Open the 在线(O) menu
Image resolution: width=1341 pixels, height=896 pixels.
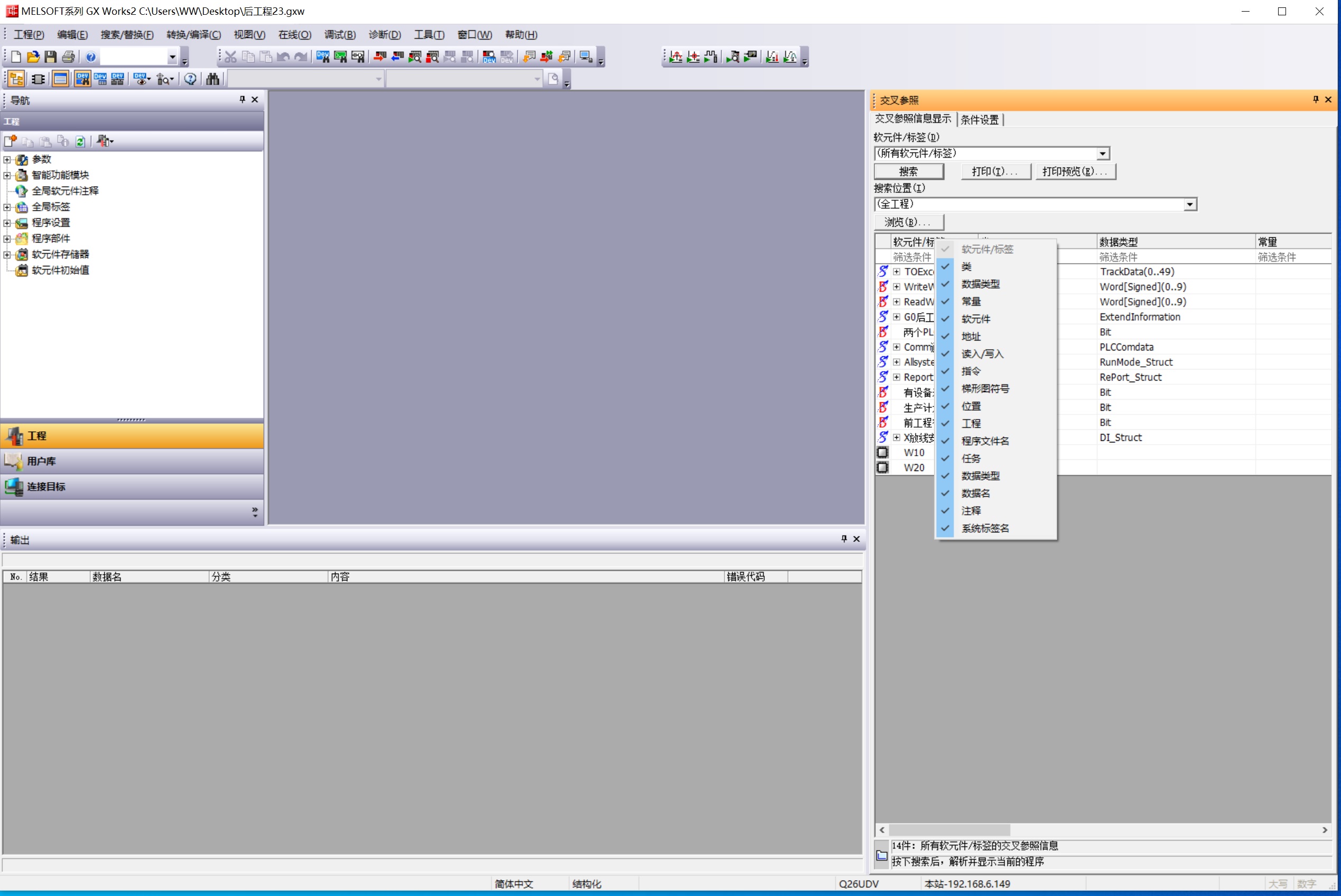pos(295,35)
